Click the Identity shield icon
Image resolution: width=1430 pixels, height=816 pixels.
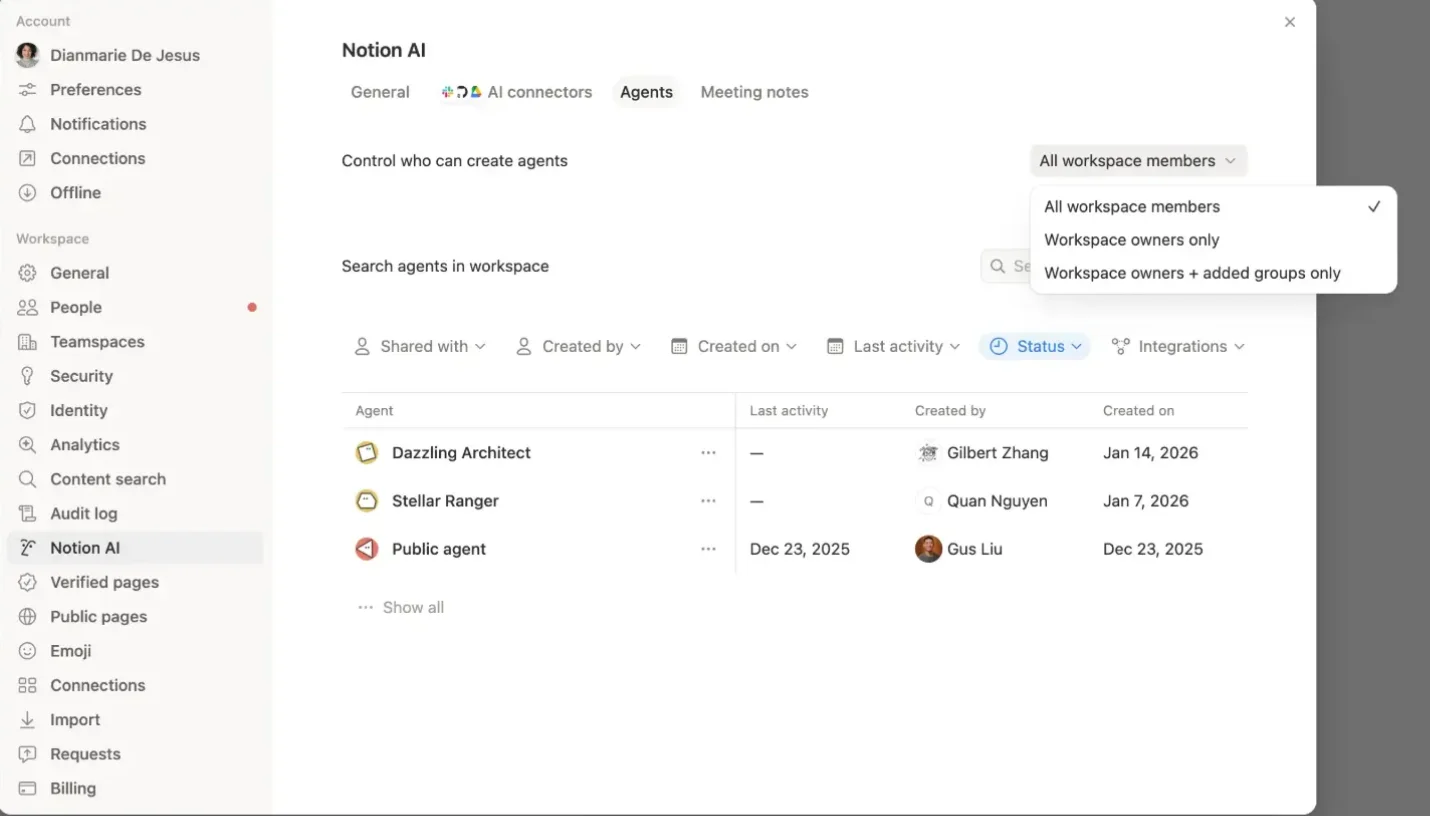click(x=28, y=410)
